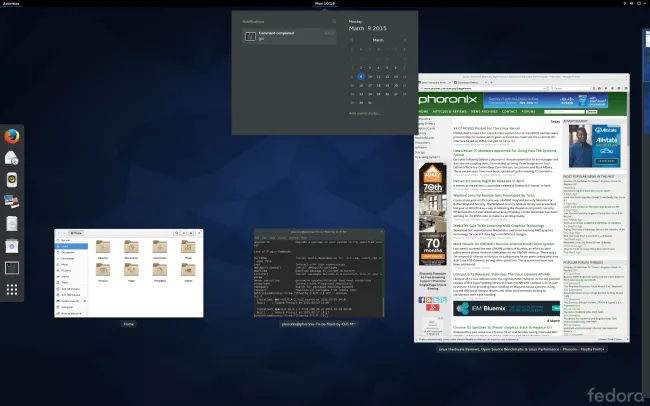The height and width of the screenshot is (406, 650).
Task: Open Rhythmbox speaker icon in the dash
Action: tap(12, 180)
